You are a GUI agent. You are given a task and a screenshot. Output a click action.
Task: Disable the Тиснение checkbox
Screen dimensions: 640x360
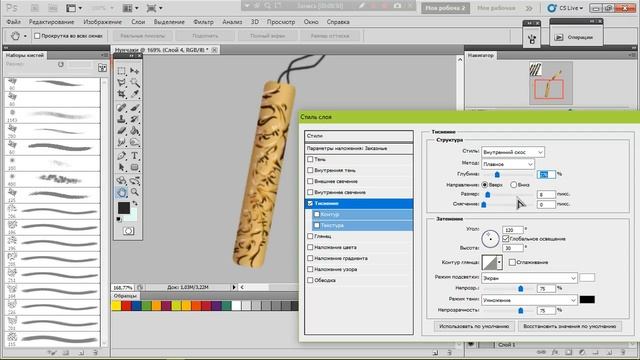pos(310,203)
